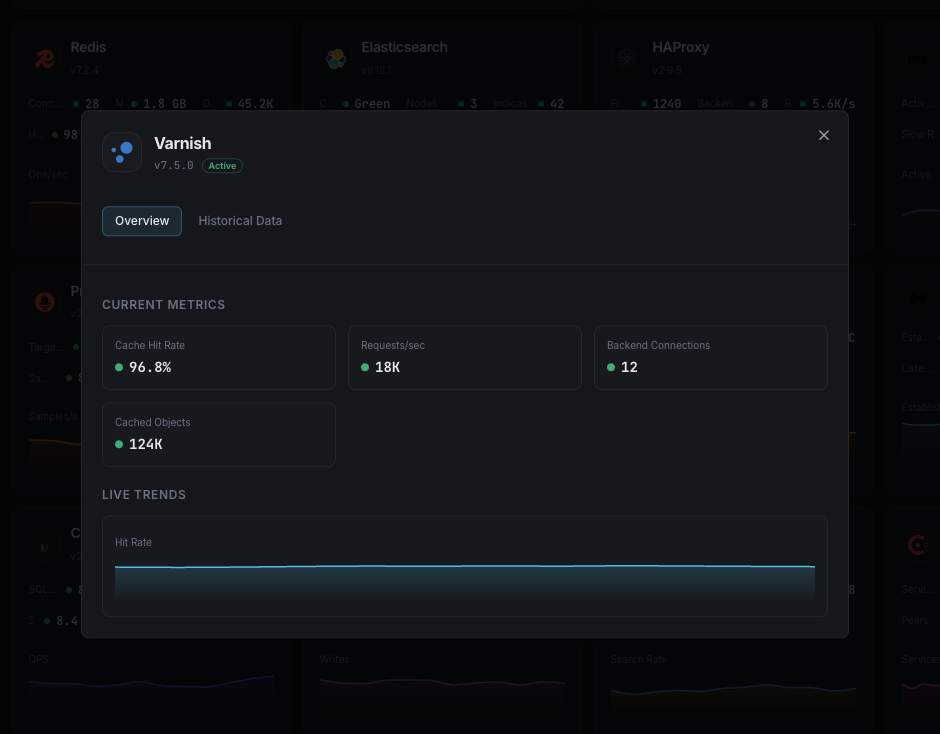Click the green status dot beside Cache Hit Rate
940x734 pixels.
[x=120, y=367]
